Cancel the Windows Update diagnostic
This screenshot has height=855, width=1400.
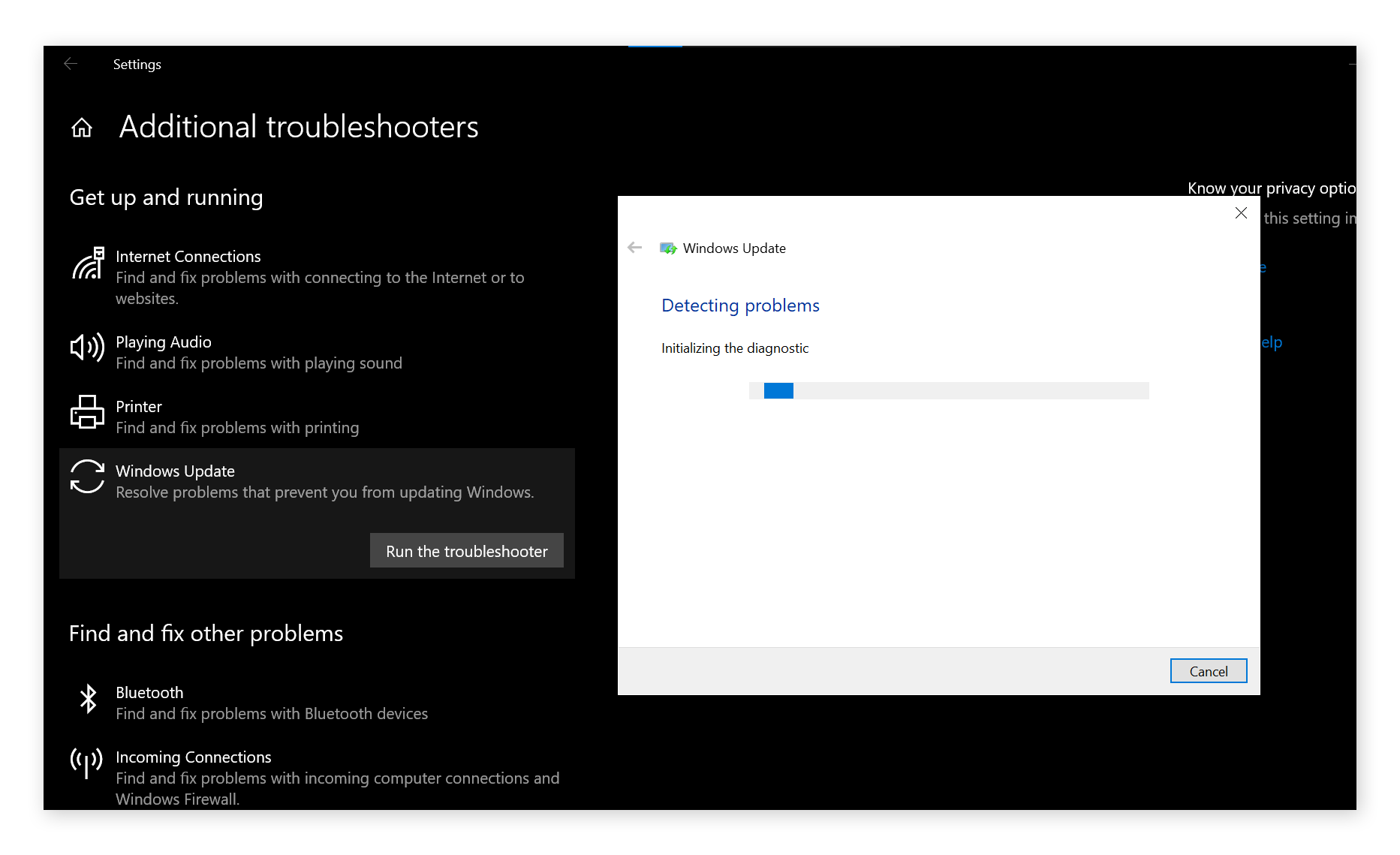(x=1208, y=670)
